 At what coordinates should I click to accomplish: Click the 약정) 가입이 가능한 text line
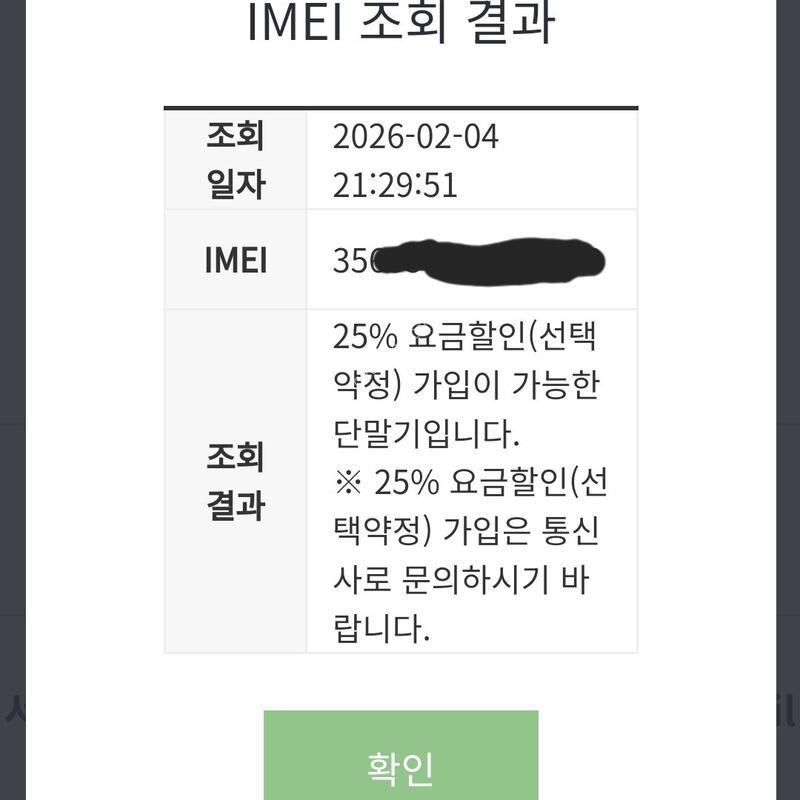click(465, 387)
